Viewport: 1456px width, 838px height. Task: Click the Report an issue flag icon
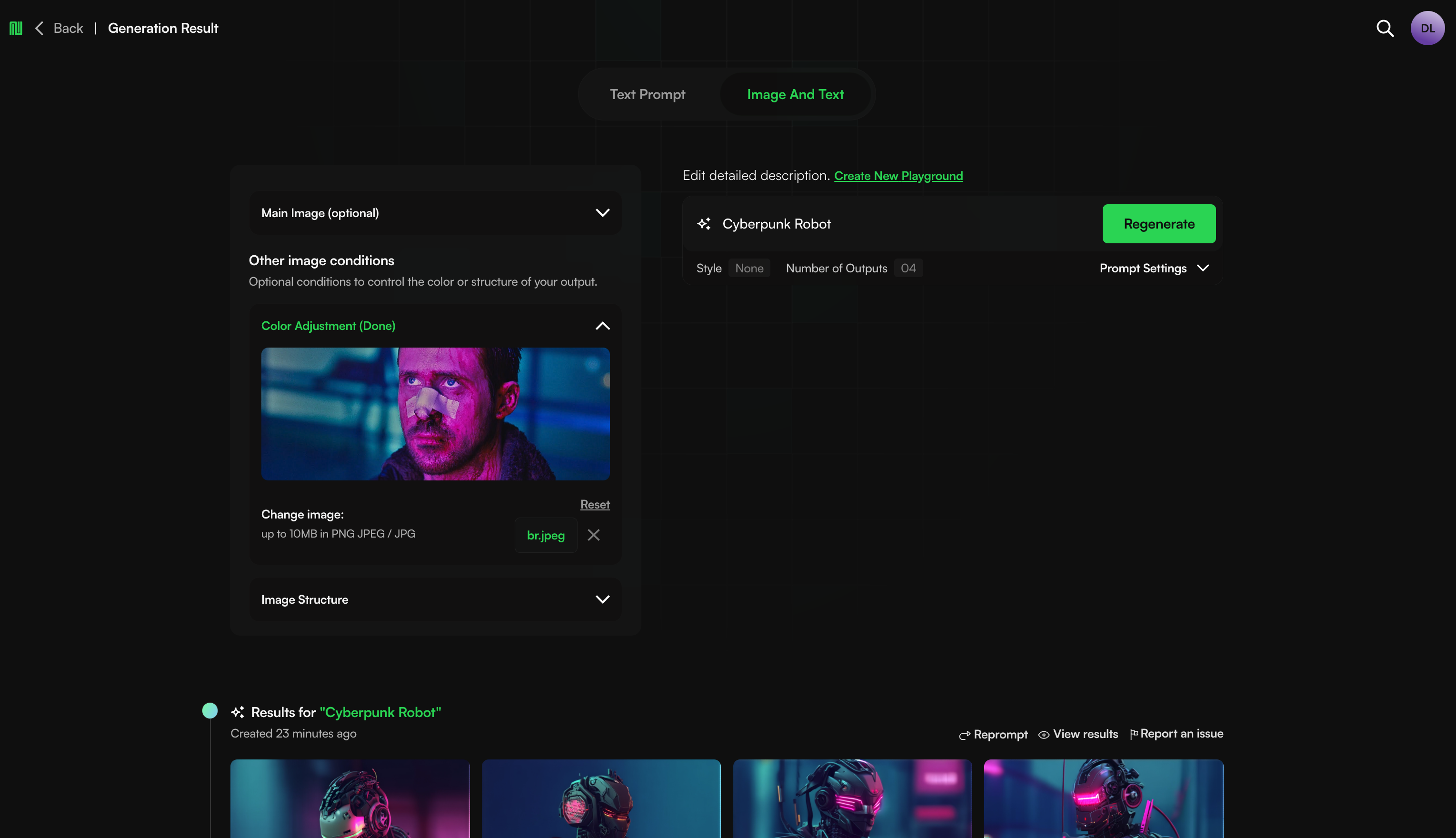click(x=1133, y=734)
